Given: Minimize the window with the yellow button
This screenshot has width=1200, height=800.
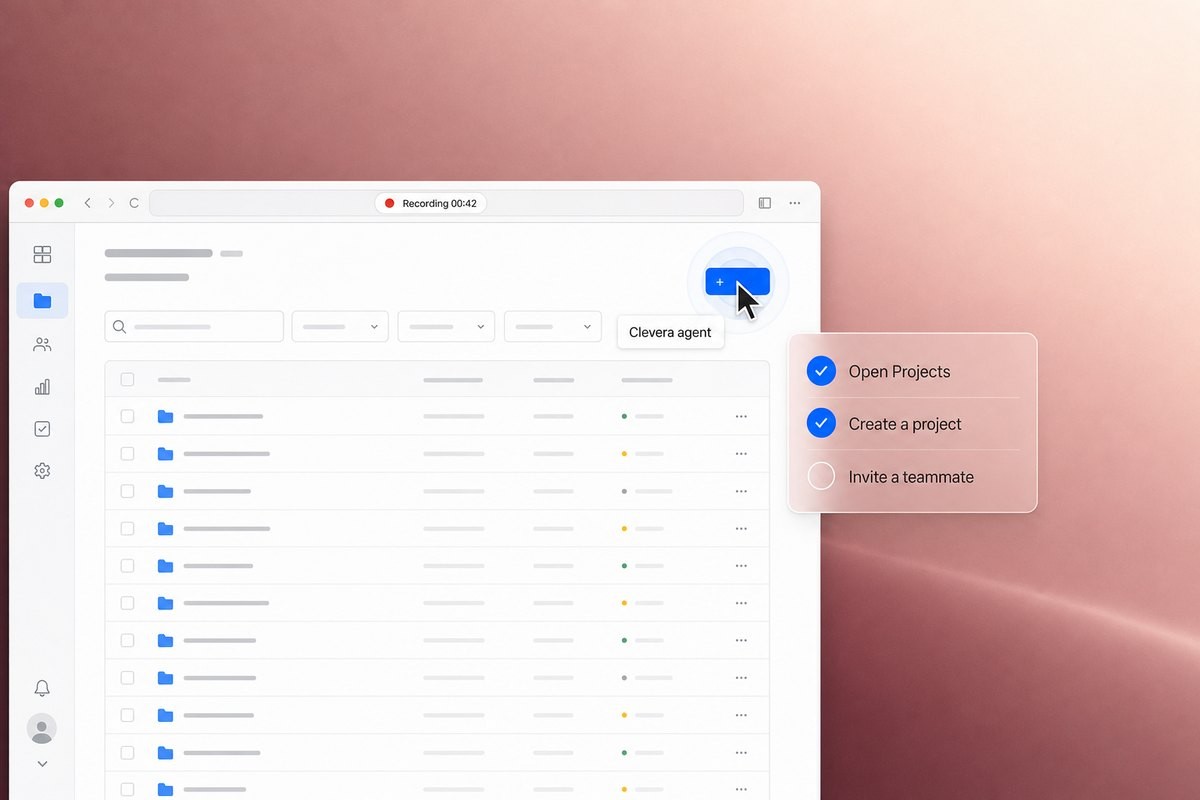Looking at the screenshot, I should click(44, 203).
